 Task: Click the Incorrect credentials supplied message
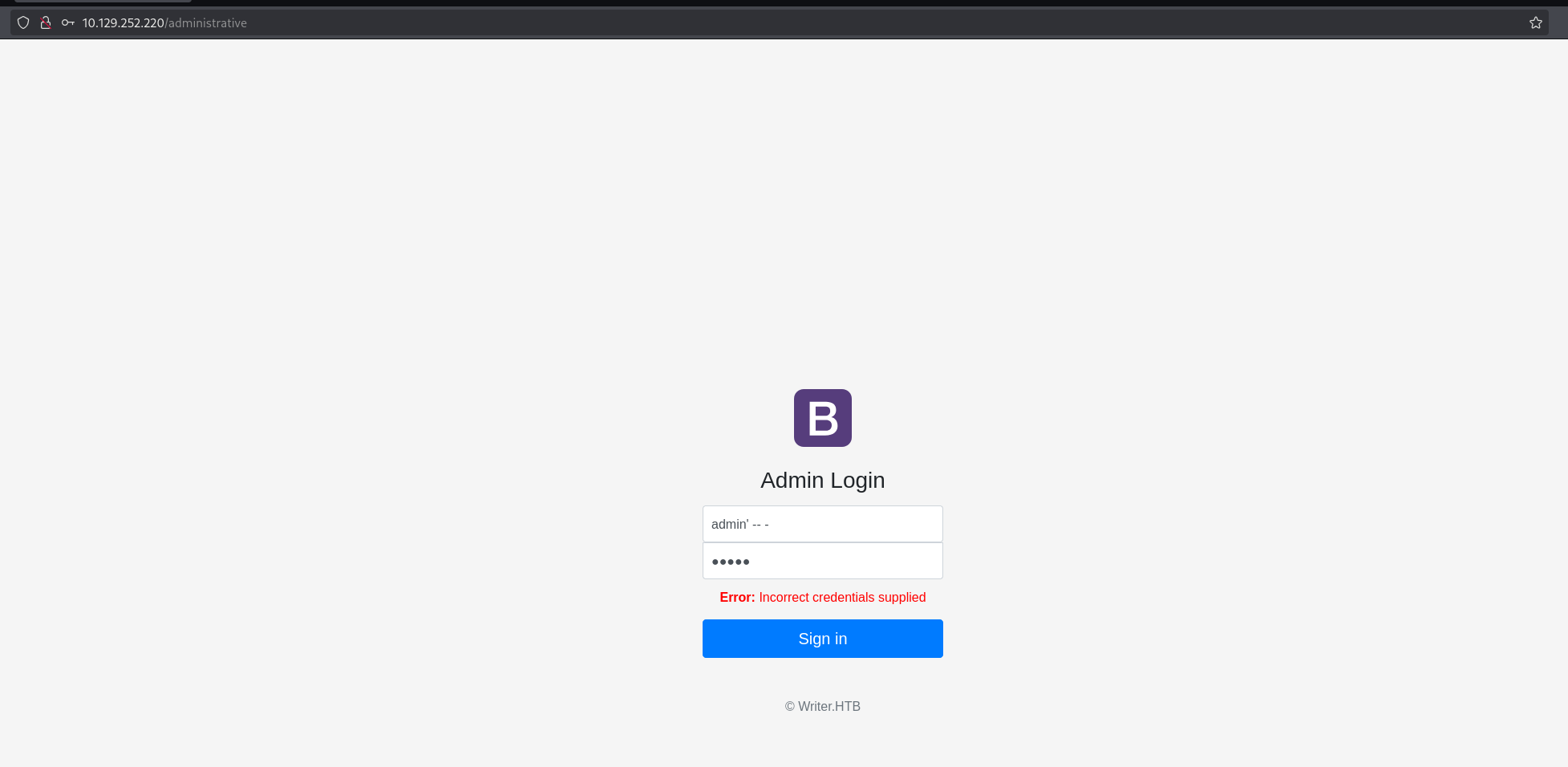coord(842,597)
